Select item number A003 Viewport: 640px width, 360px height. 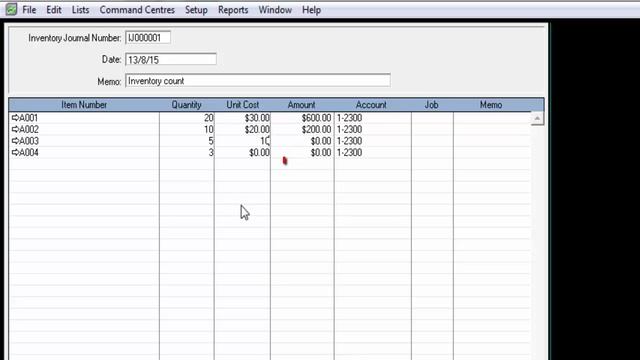click(x=29, y=141)
